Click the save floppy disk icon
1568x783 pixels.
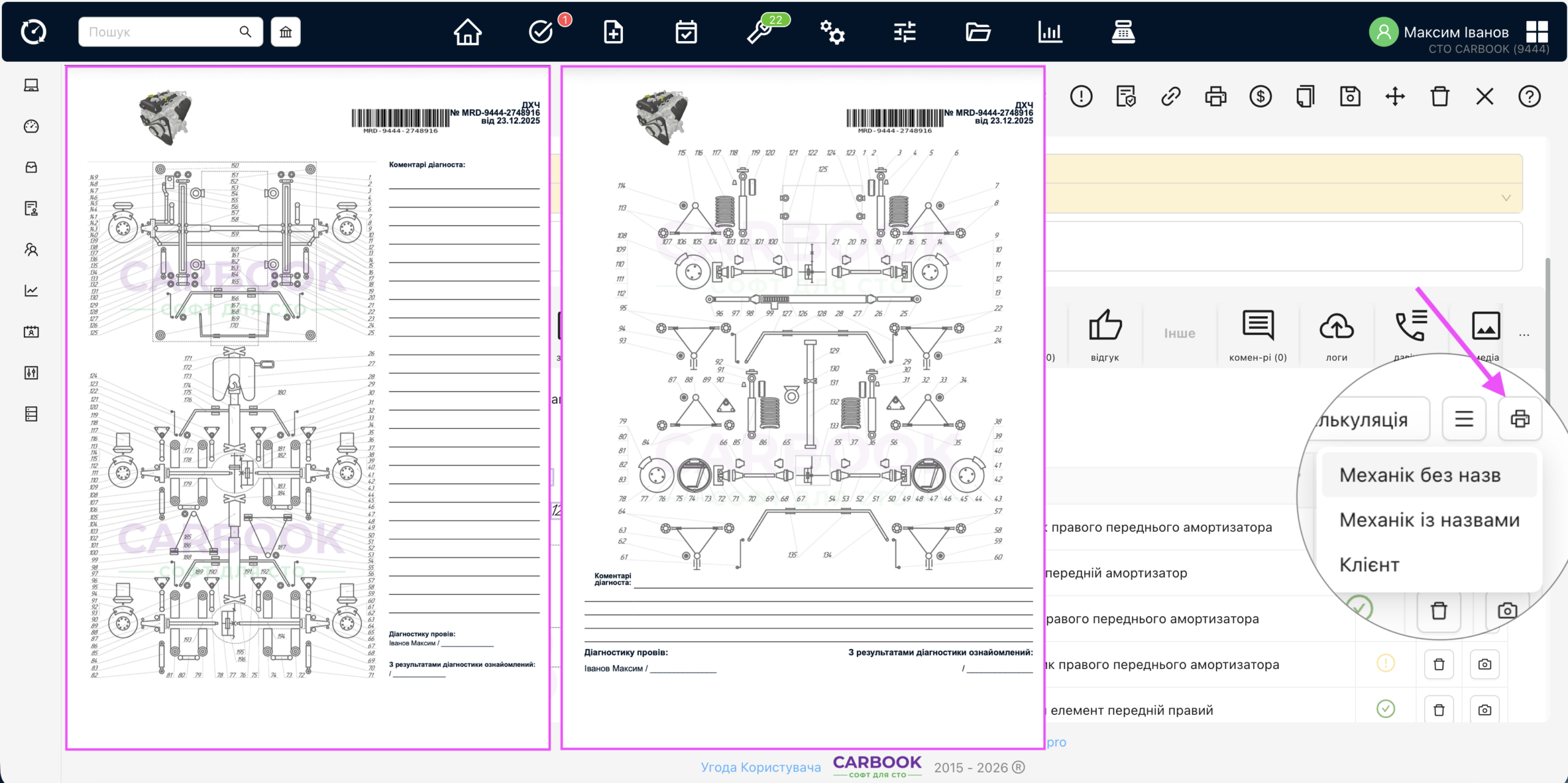pos(1350,96)
